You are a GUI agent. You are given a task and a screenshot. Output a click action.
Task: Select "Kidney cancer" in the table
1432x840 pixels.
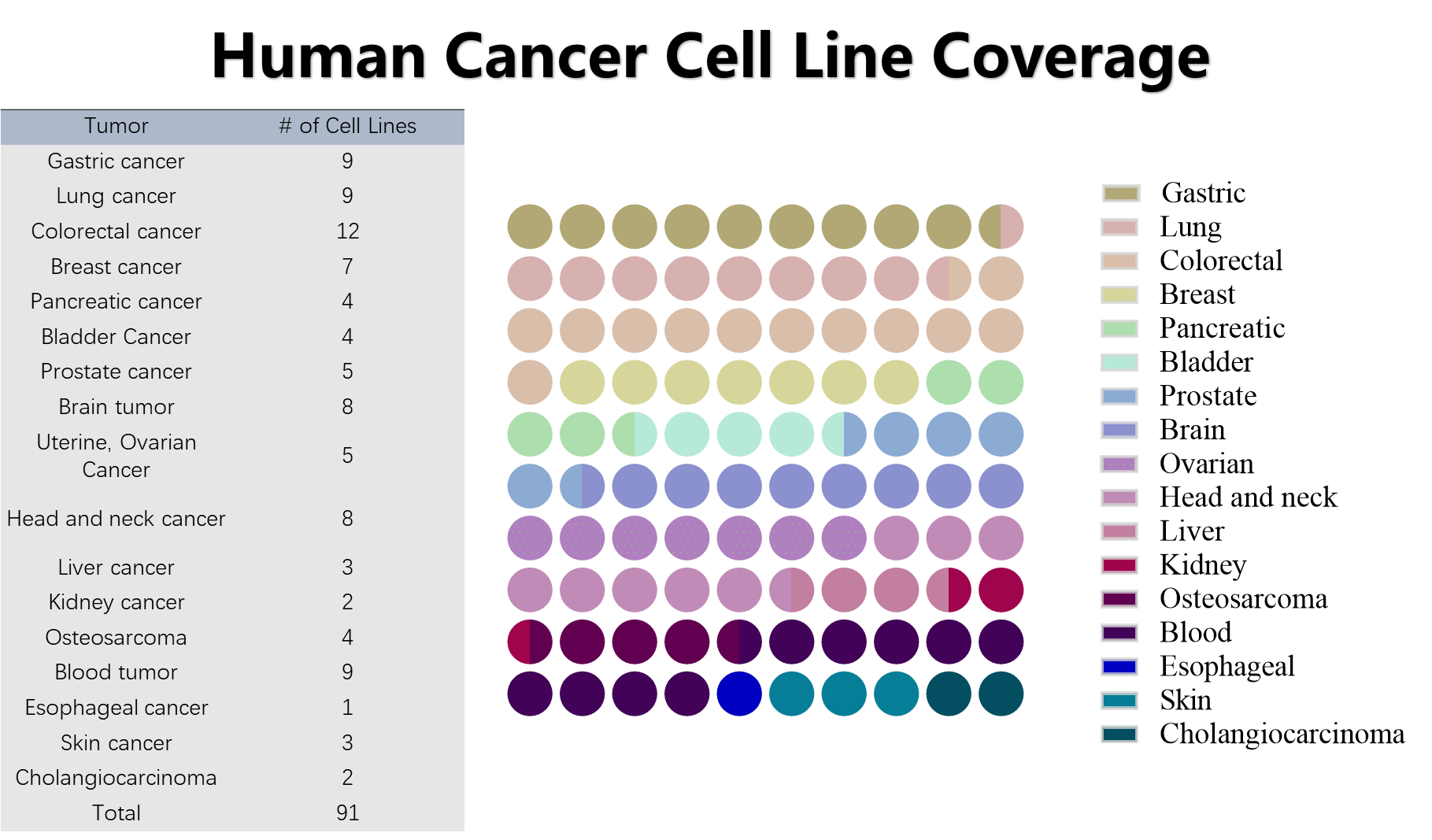[x=117, y=602]
